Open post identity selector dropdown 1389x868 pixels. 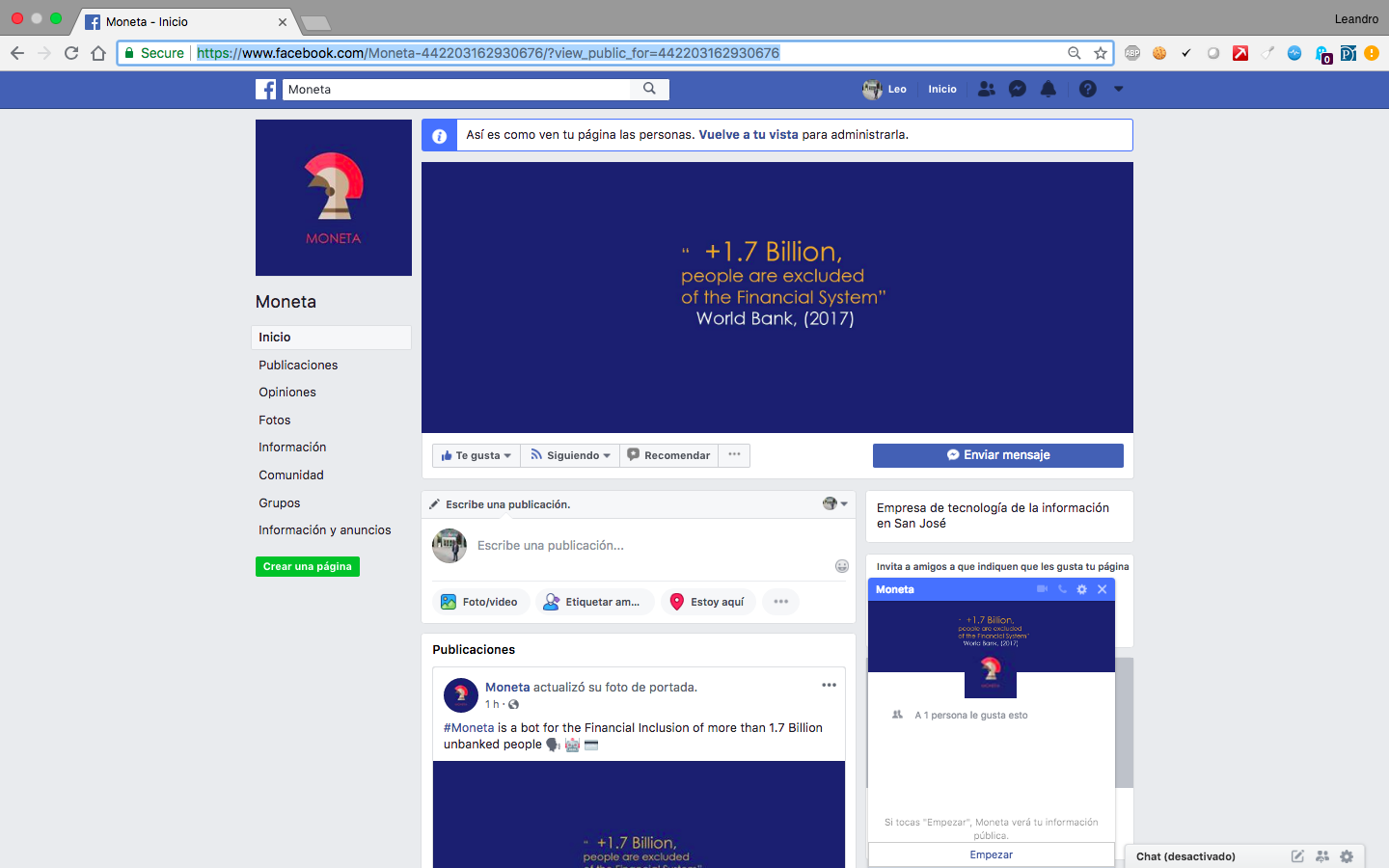[835, 503]
